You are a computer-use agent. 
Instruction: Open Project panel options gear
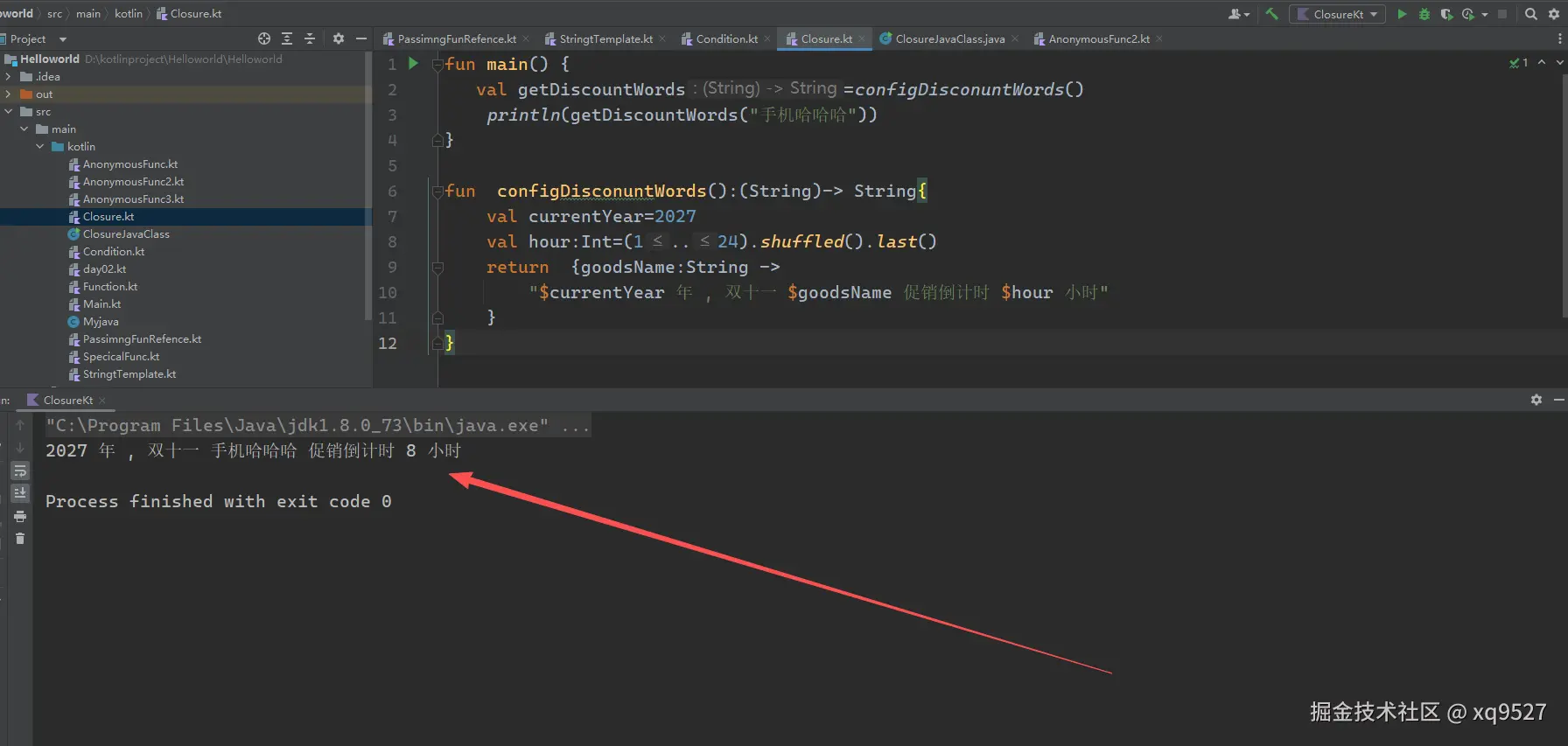click(x=339, y=38)
